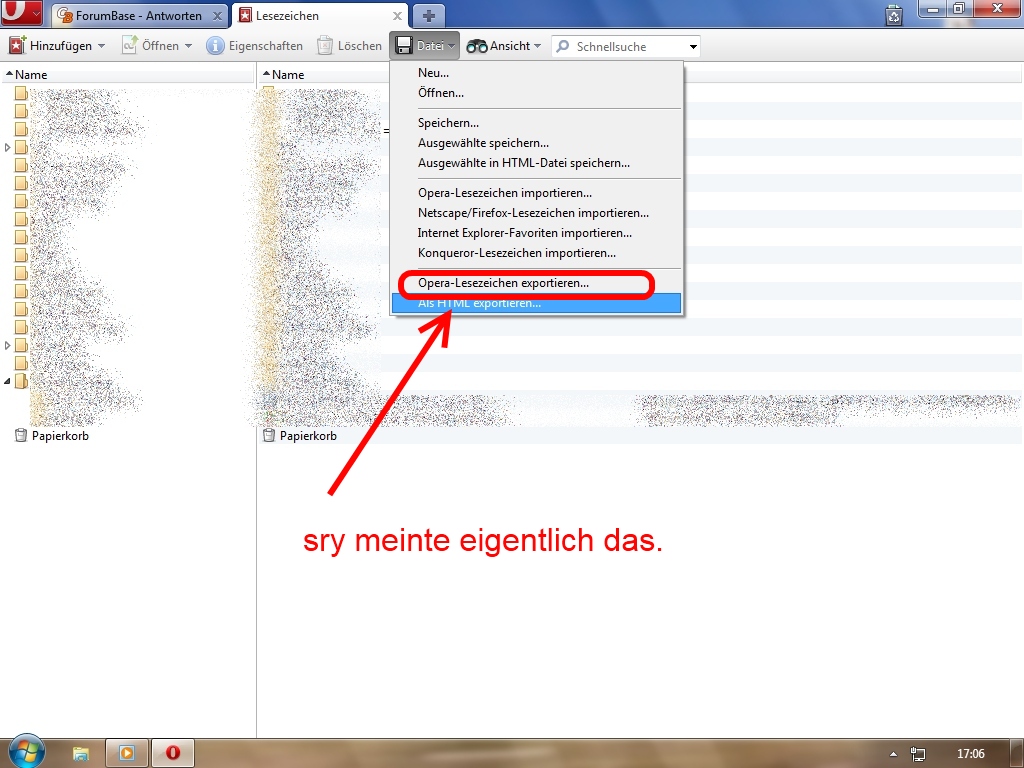Select Papierkorb in left tree panel
Image resolution: width=1024 pixels, height=768 pixels.
click(52, 436)
